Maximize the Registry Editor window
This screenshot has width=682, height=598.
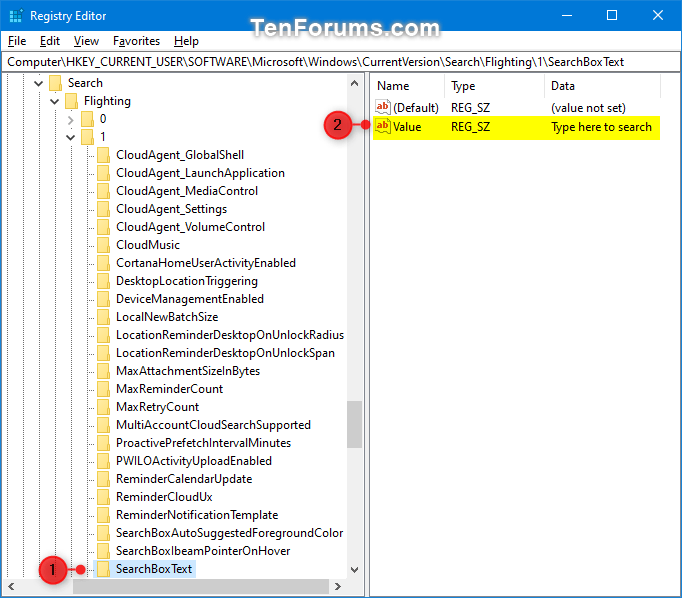612,16
